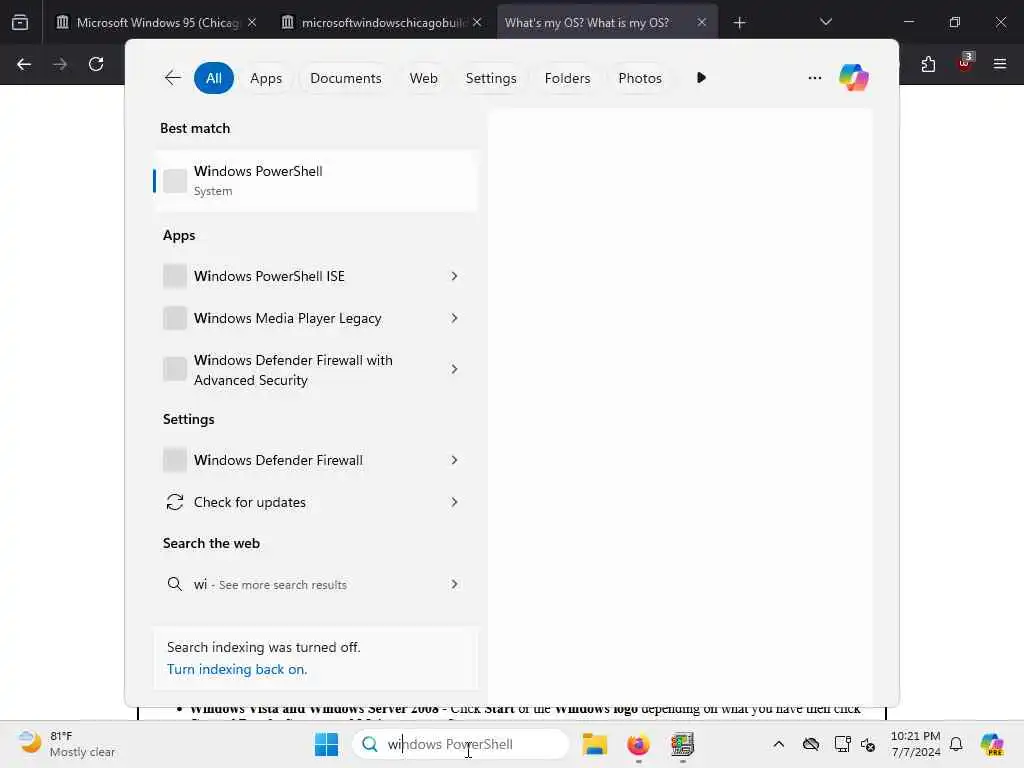Close the What's my OS tab
Viewport: 1024px width, 768px height.
point(701,23)
